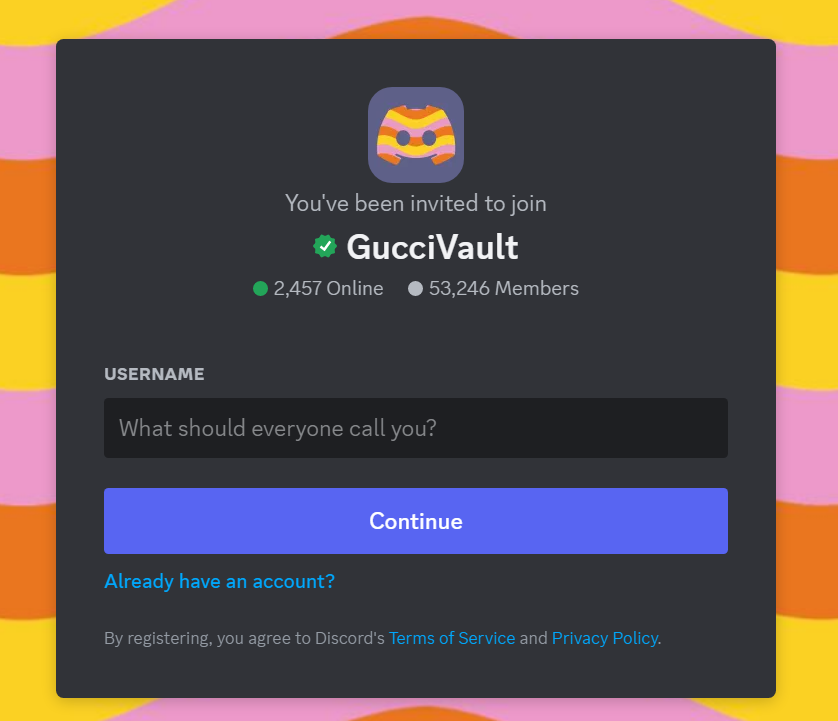Screen dimensions: 838x721
Task: Click the gray members count dot
Action: pyautogui.click(x=415, y=289)
